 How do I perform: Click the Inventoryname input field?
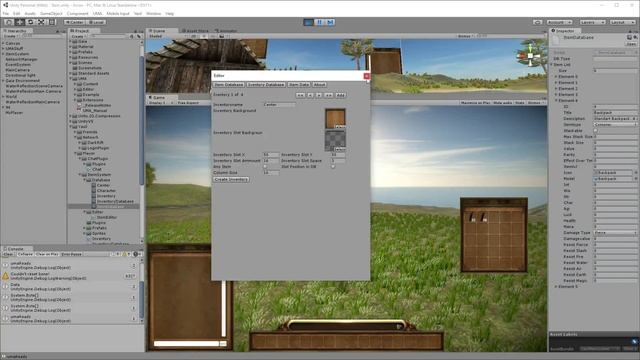280,105
